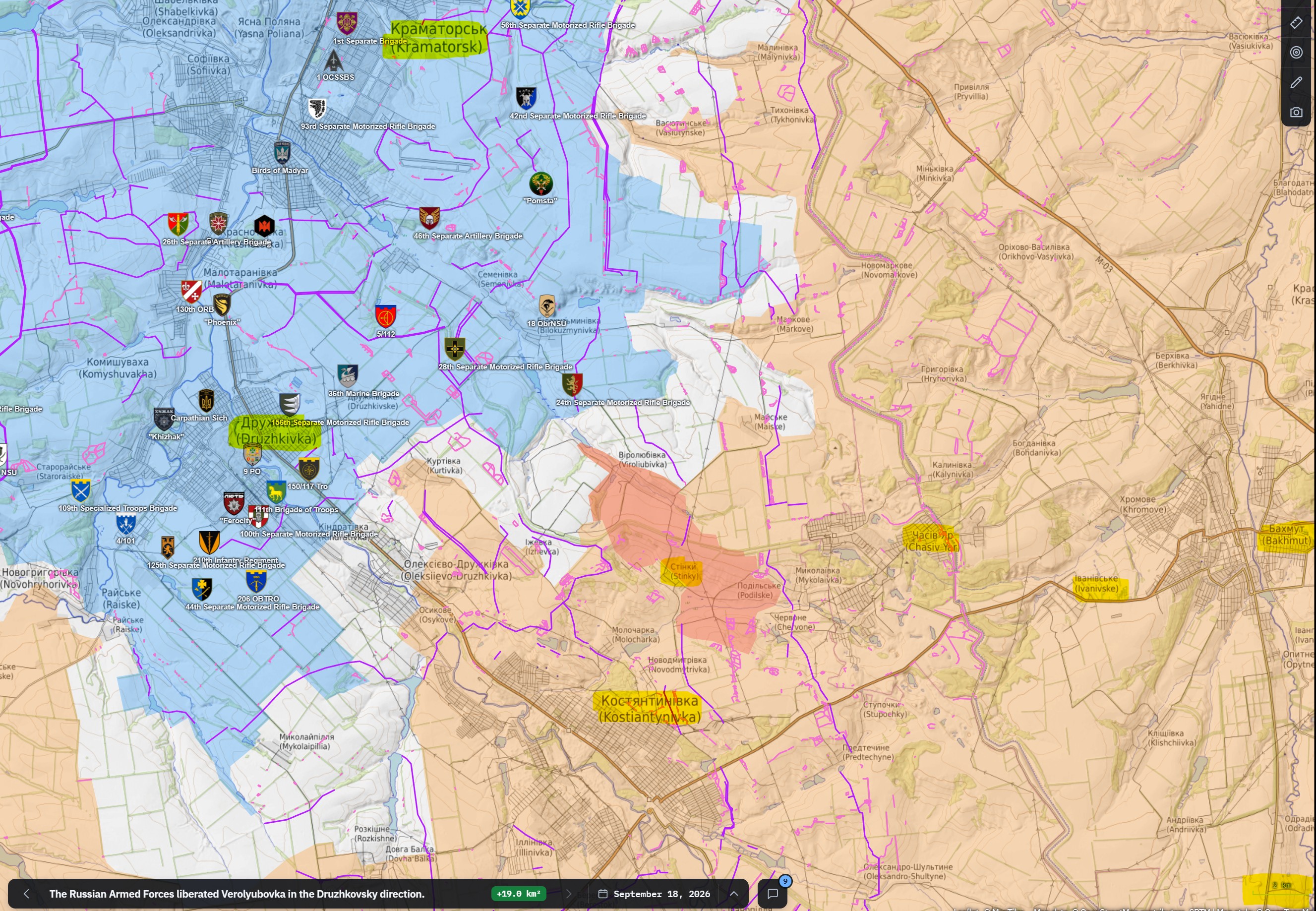1316x911 pixels.
Task: Click the Kostiantynivka city label
Action: click(650, 708)
